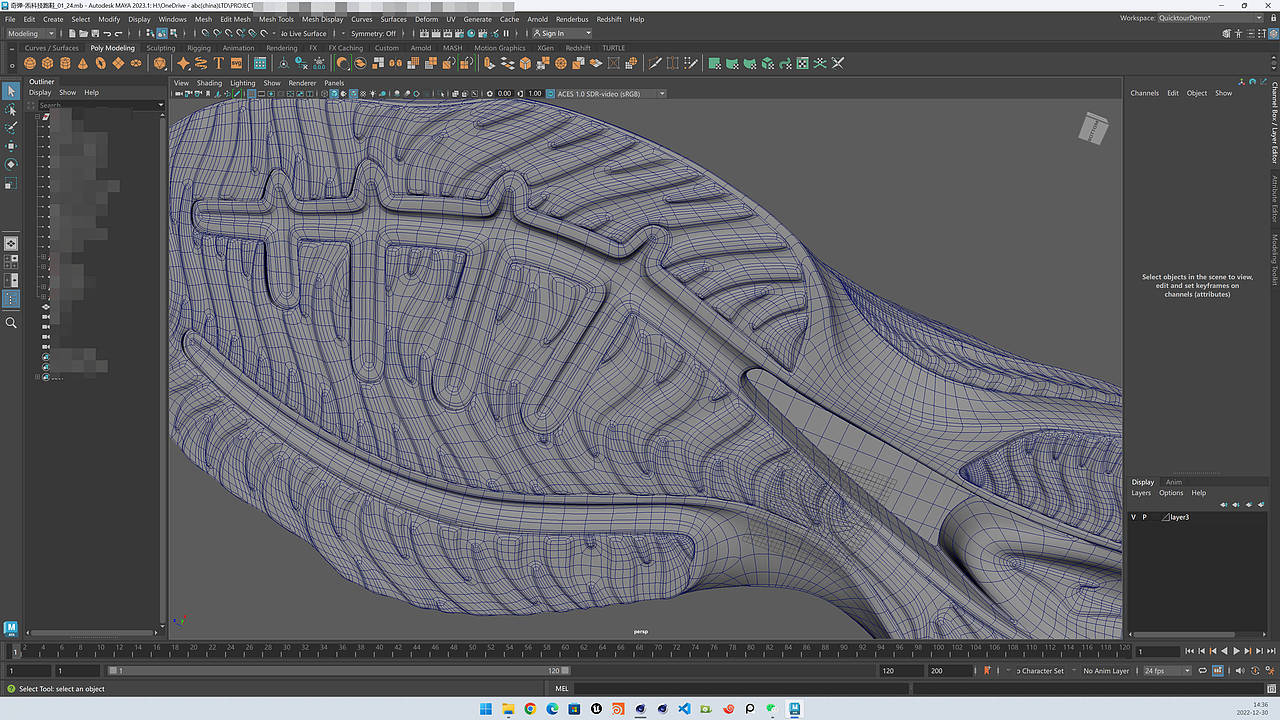
Task: Click the SVG import shelf icon
Action: coord(237,63)
